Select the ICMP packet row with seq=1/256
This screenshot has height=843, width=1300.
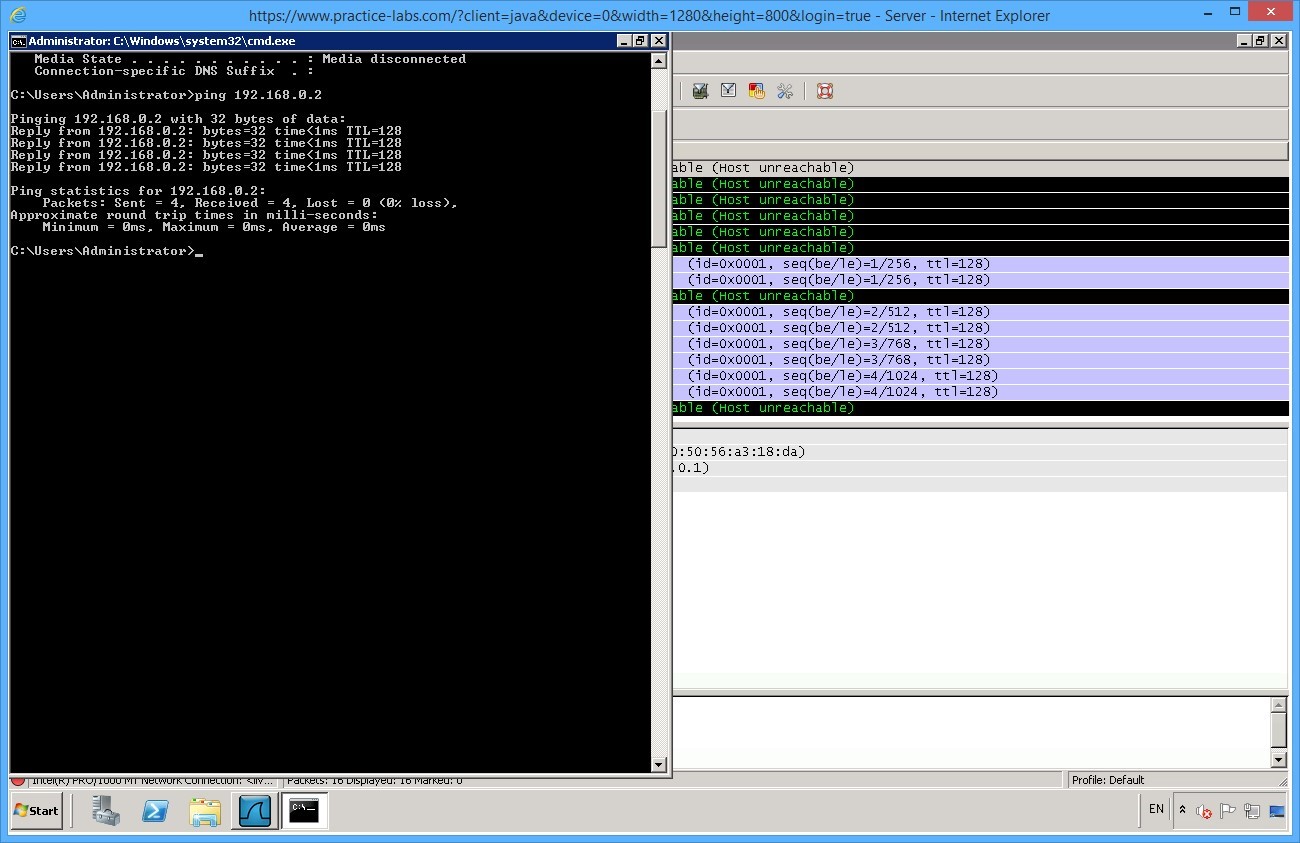[950, 263]
